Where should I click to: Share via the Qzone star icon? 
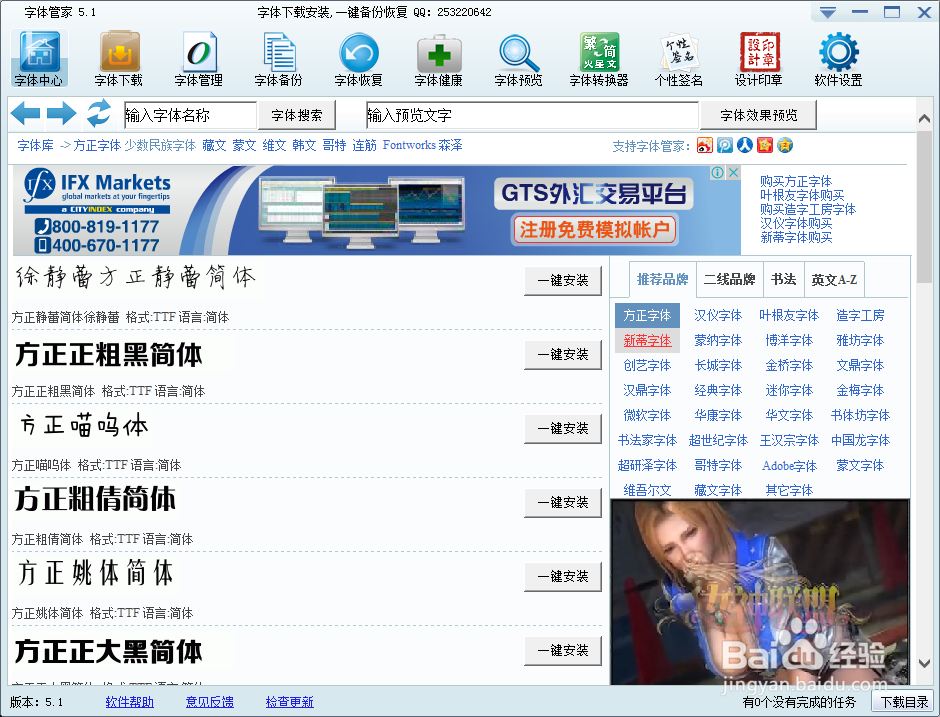785,145
